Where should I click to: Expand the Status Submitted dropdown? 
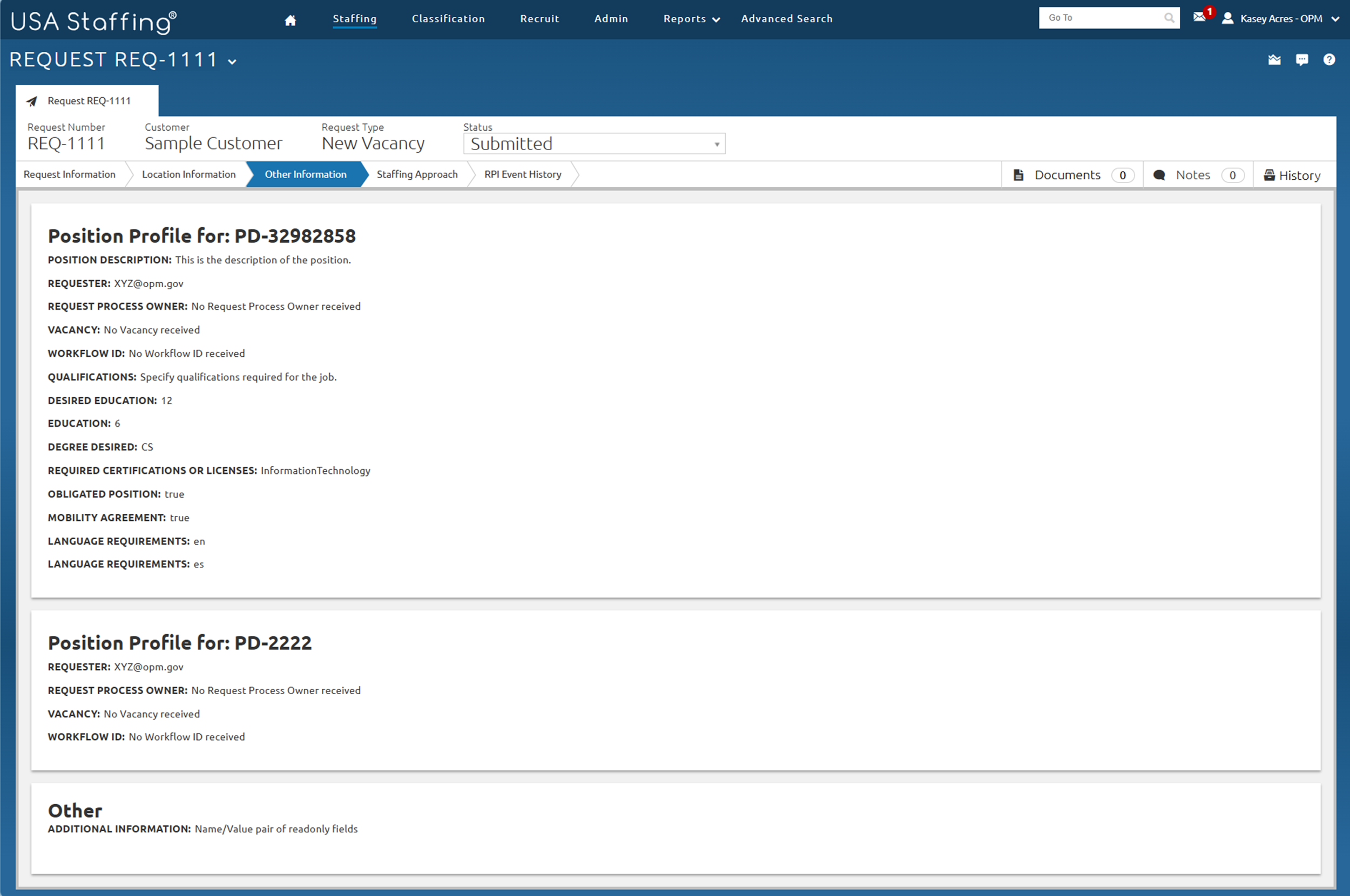[594, 144]
